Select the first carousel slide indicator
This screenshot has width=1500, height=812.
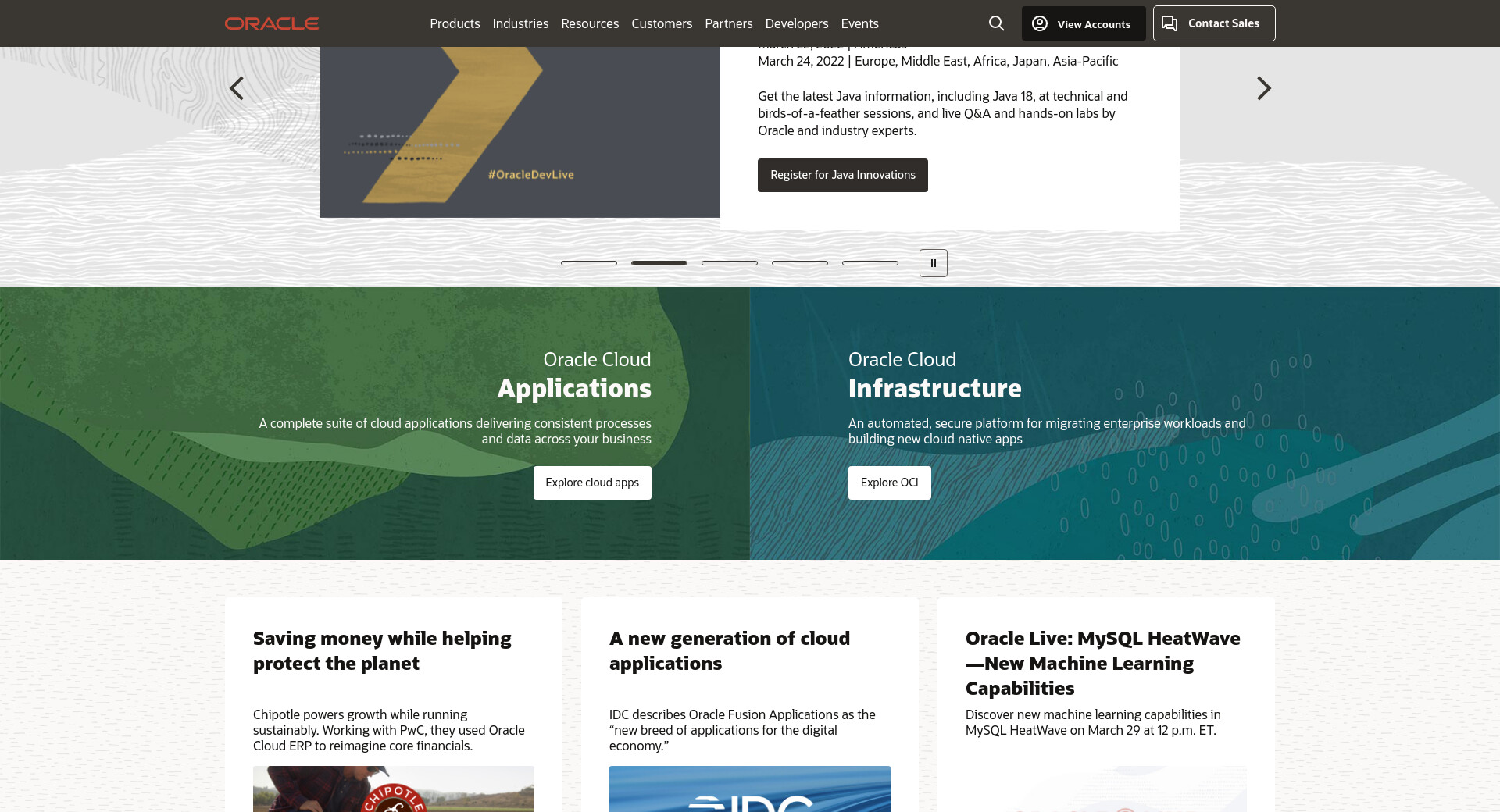[x=589, y=263]
